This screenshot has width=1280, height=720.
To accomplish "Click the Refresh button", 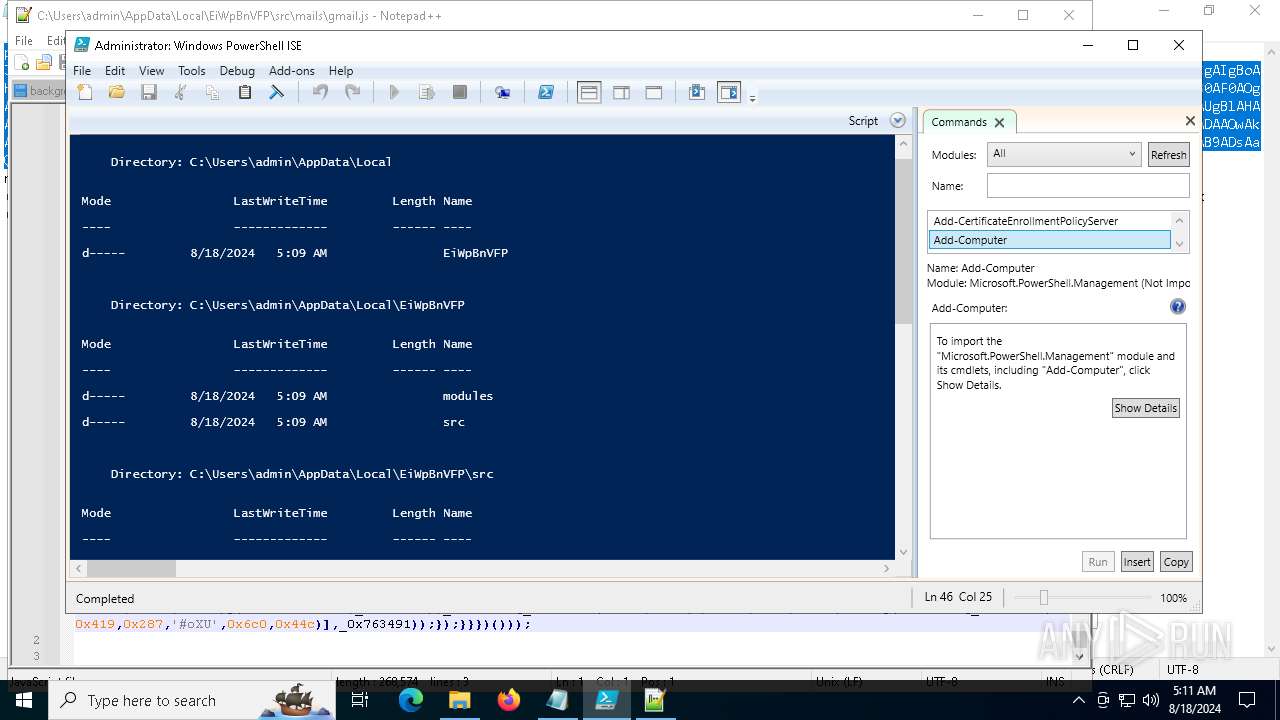I will [1168, 155].
